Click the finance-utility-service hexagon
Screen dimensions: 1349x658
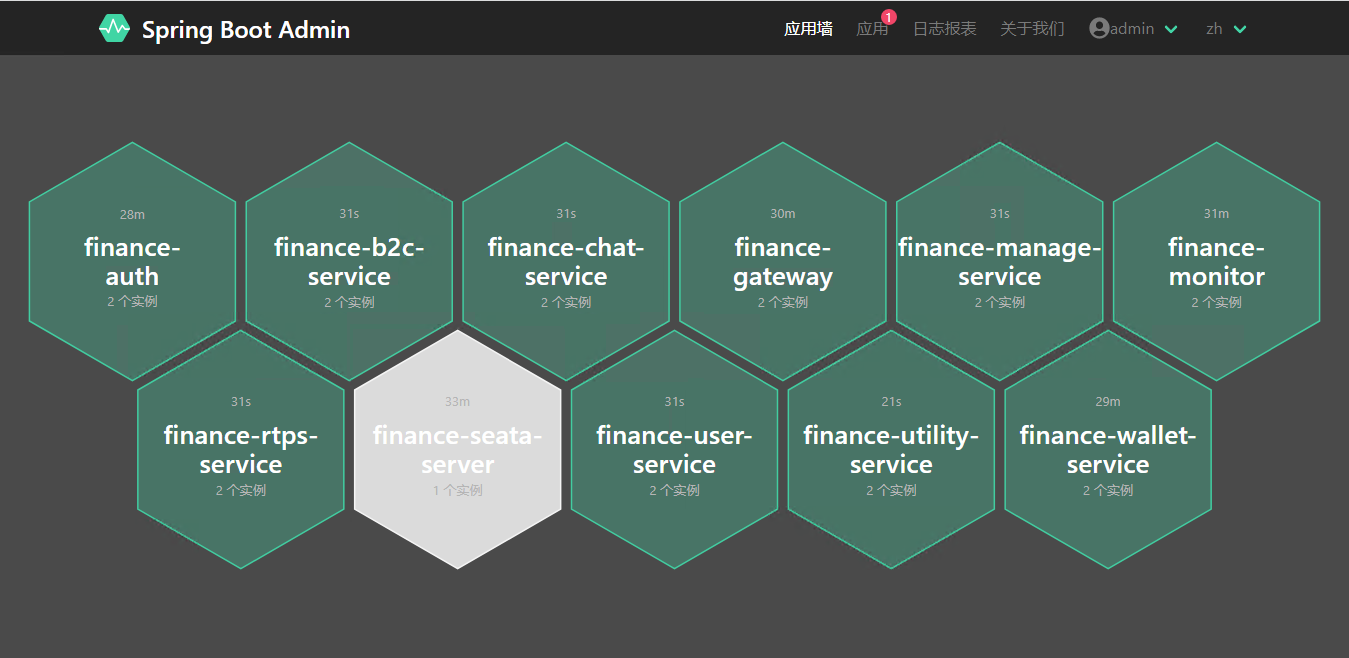(x=891, y=450)
